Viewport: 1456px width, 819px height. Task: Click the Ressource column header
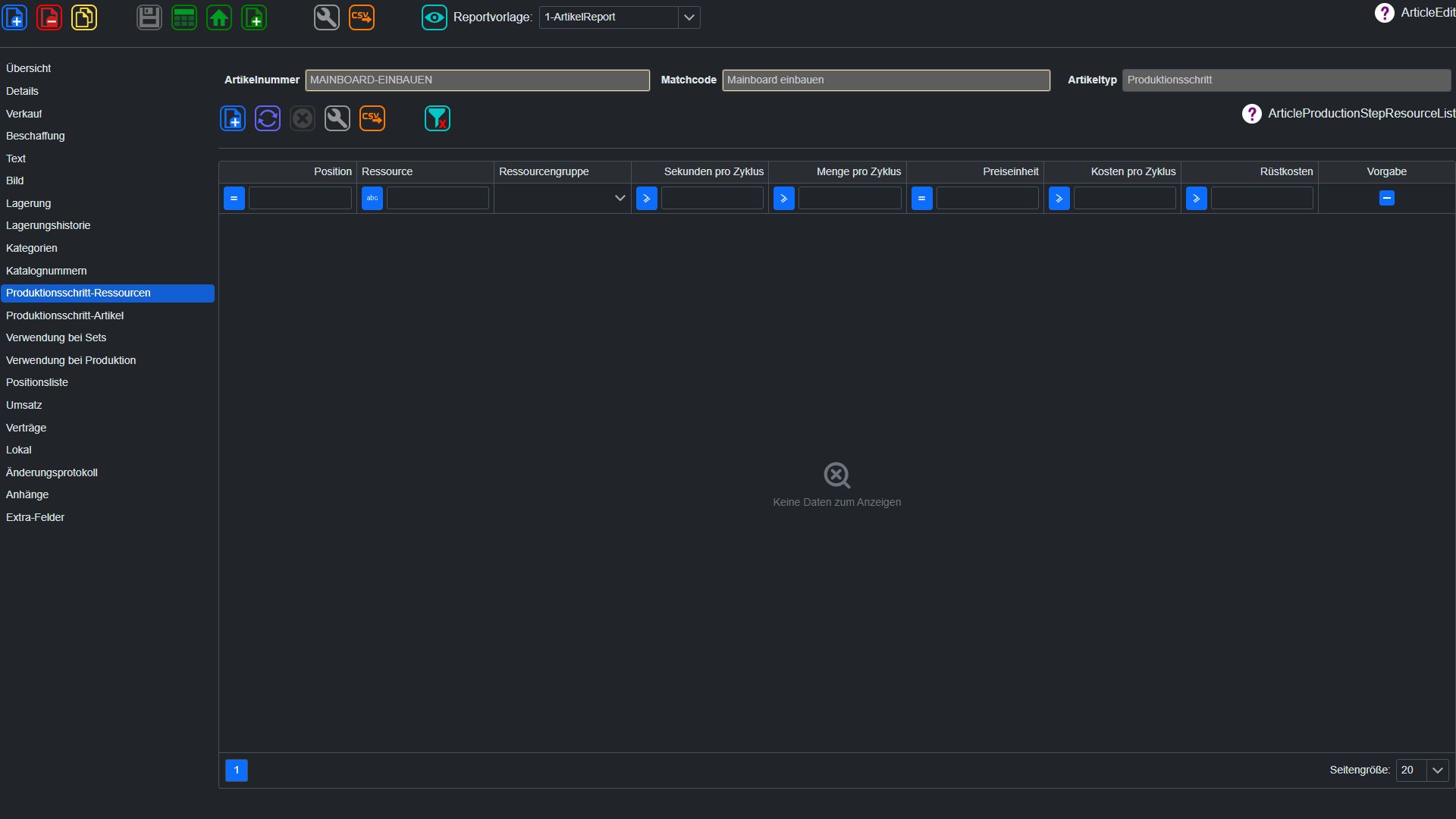[425, 172]
